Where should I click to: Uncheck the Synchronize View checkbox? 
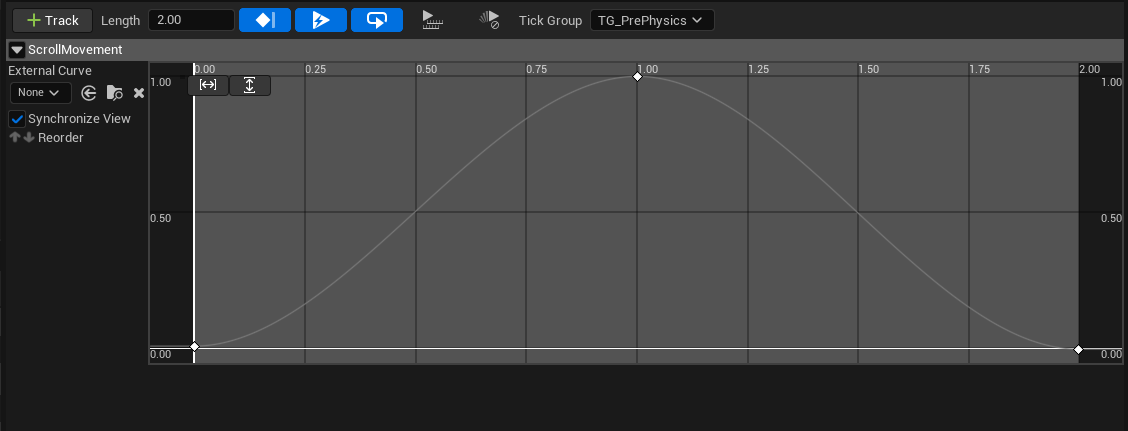point(17,119)
